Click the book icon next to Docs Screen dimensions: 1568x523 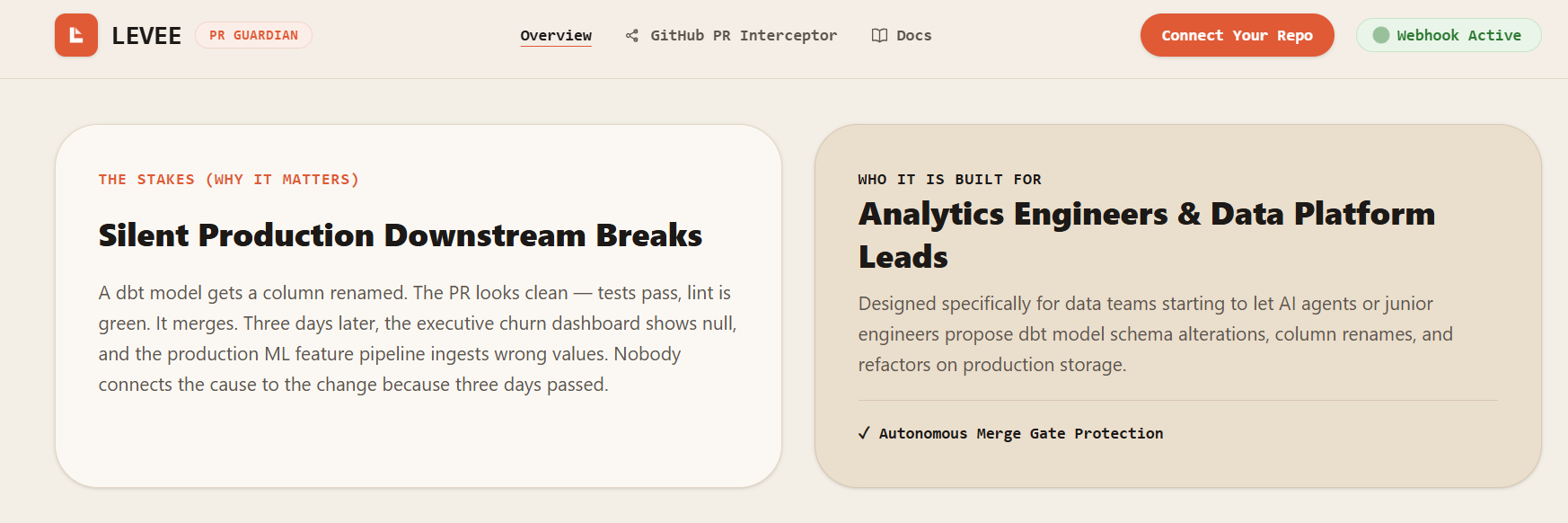coord(879,35)
